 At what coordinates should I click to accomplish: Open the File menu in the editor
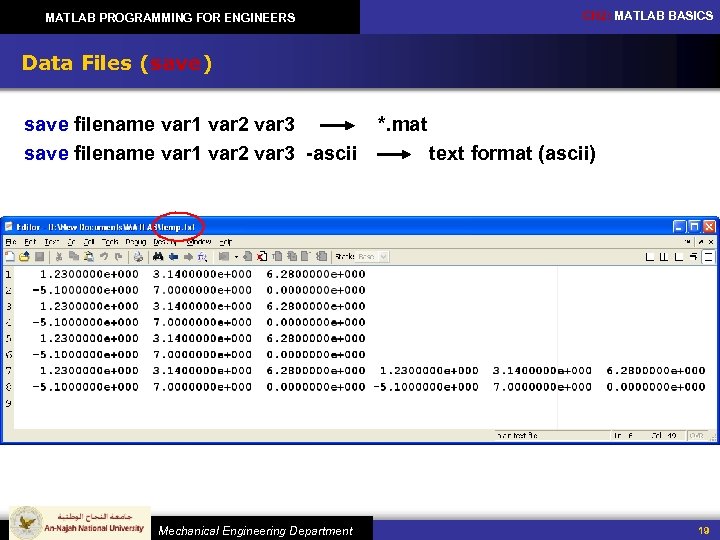click(x=11, y=242)
